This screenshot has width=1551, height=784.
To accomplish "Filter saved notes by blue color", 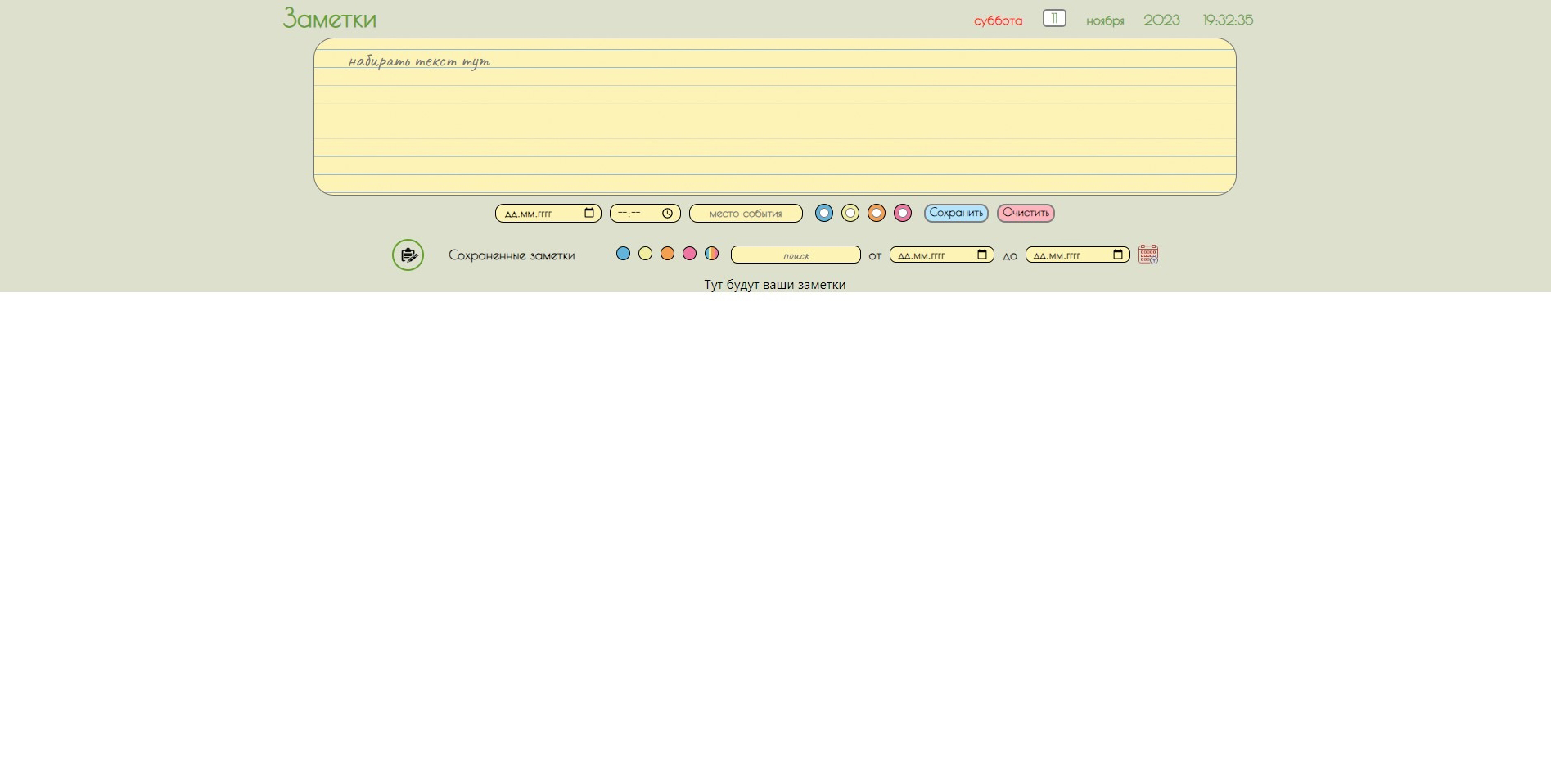I will pos(623,254).
